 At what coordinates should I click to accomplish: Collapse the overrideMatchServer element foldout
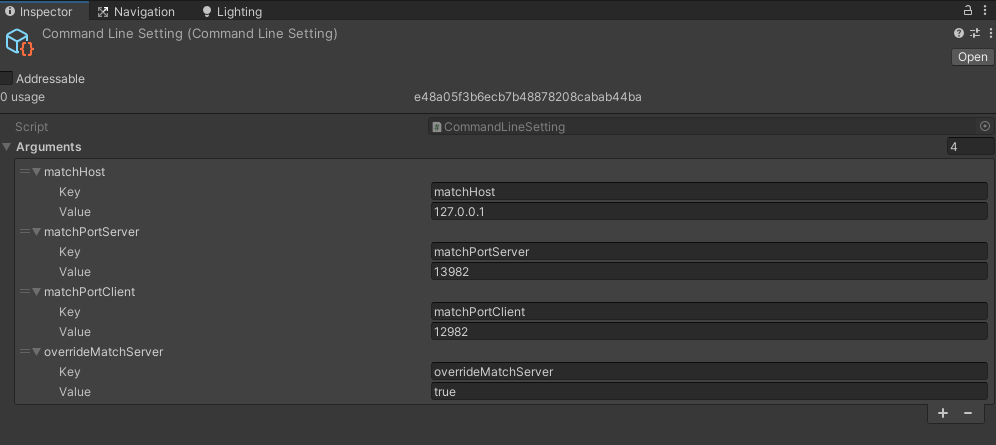tap(36, 352)
